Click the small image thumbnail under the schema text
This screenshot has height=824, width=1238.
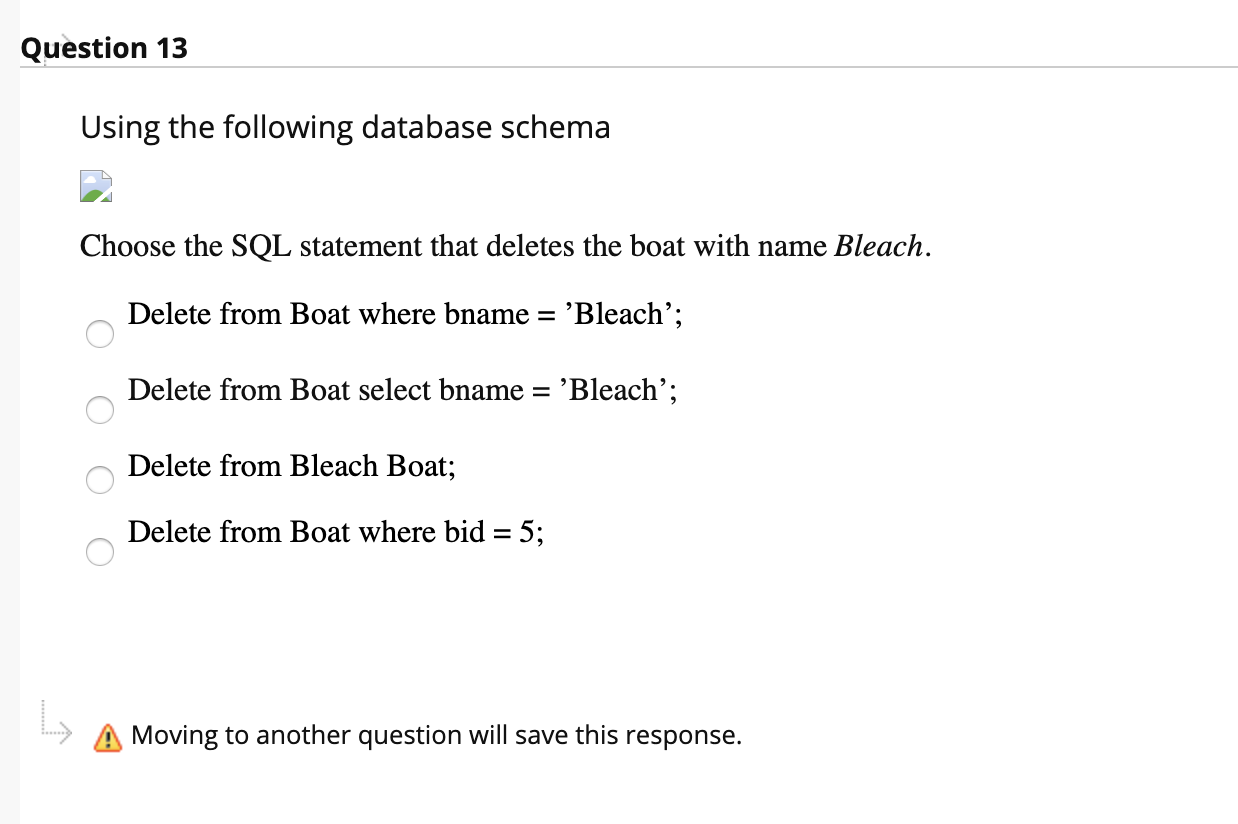95,185
